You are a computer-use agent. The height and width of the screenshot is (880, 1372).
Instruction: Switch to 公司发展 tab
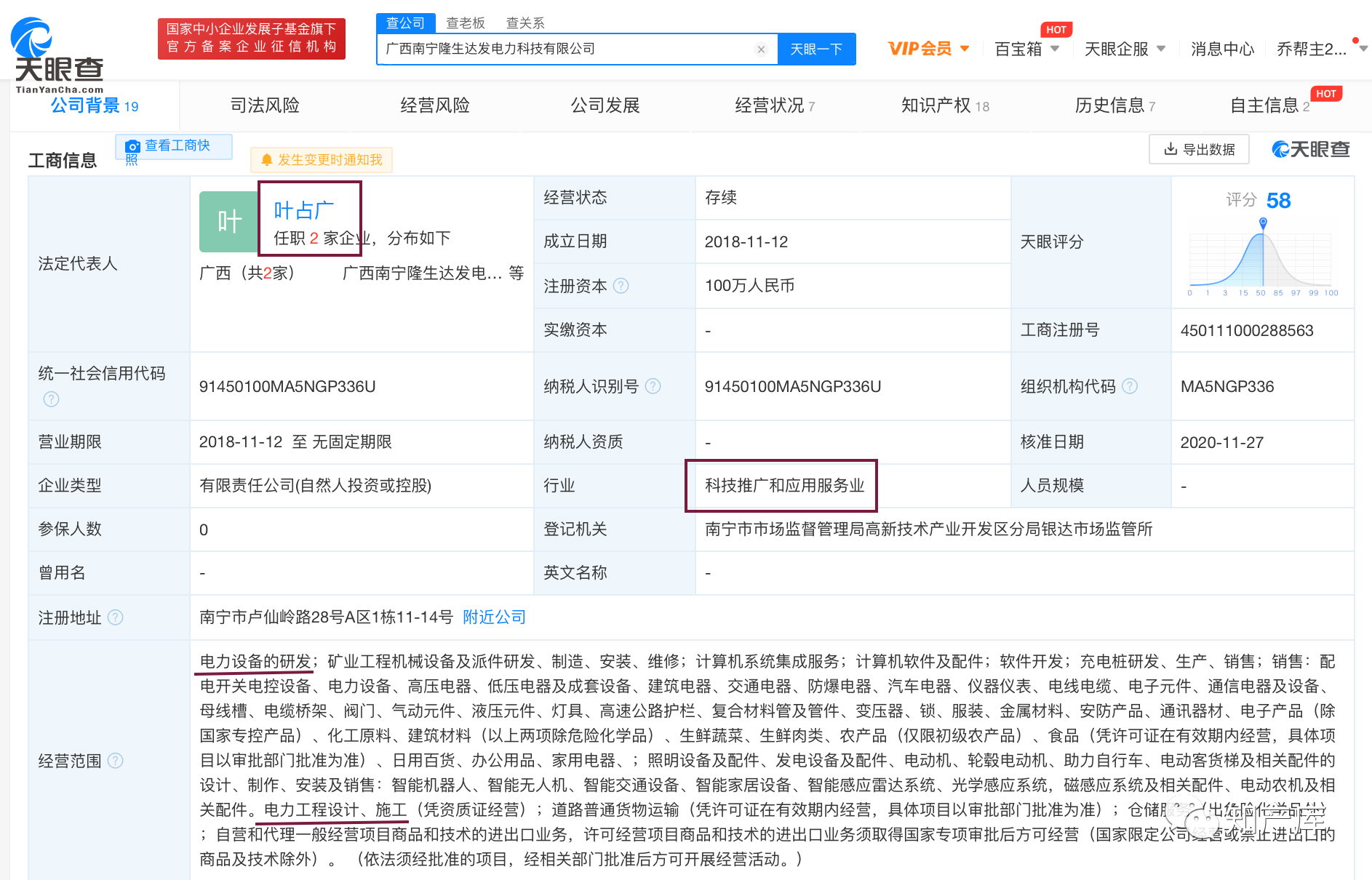point(605,105)
